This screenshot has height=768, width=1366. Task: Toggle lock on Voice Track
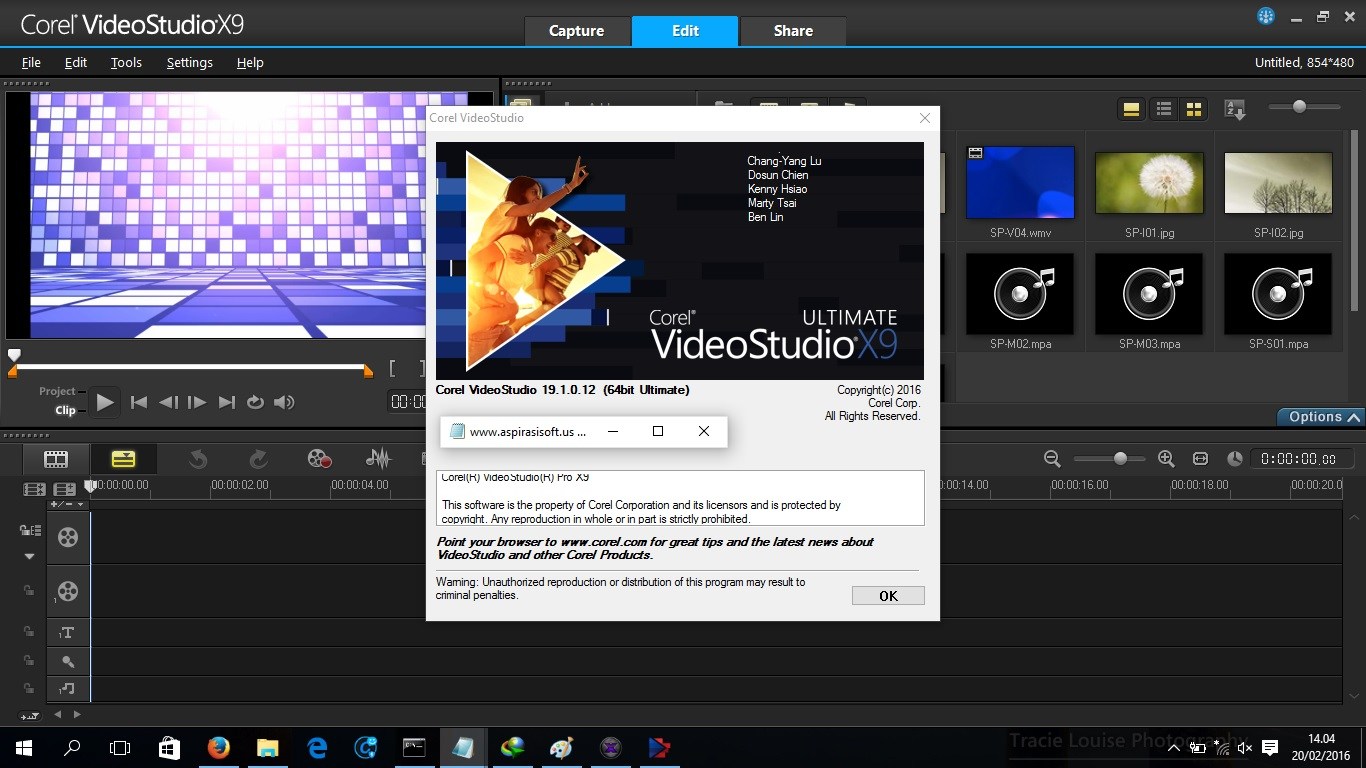click(x=29, y=660)
